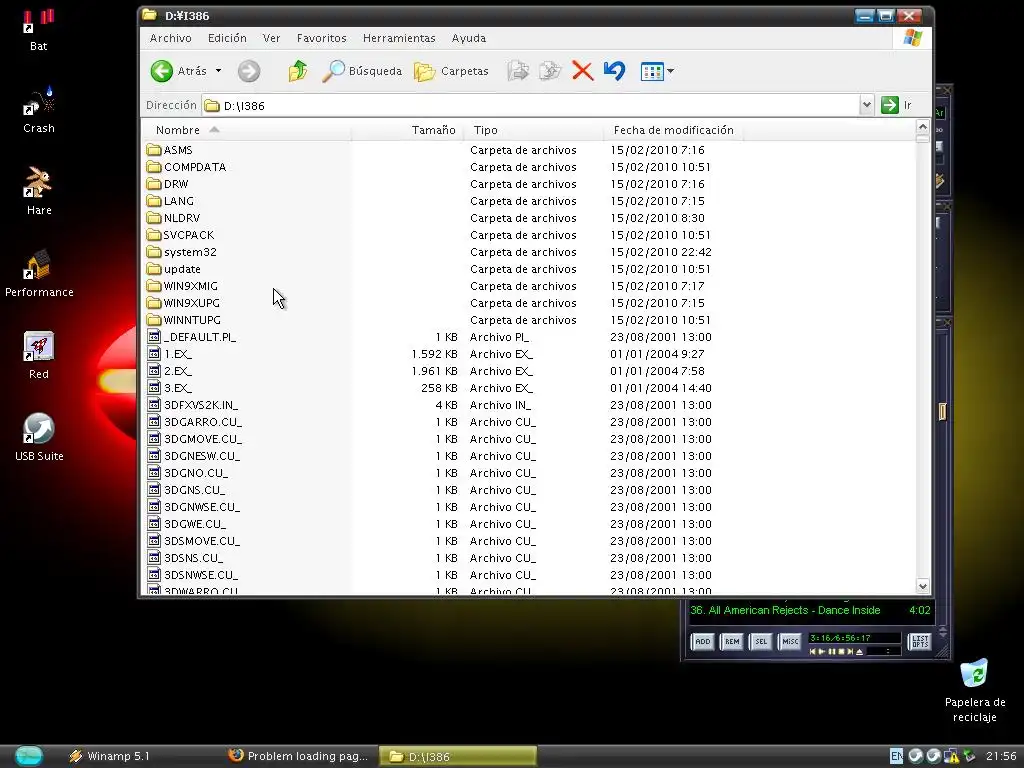The image size is (1024, 768).
Task: Click scroll up arrow in file list
Action: click(923, 128)
